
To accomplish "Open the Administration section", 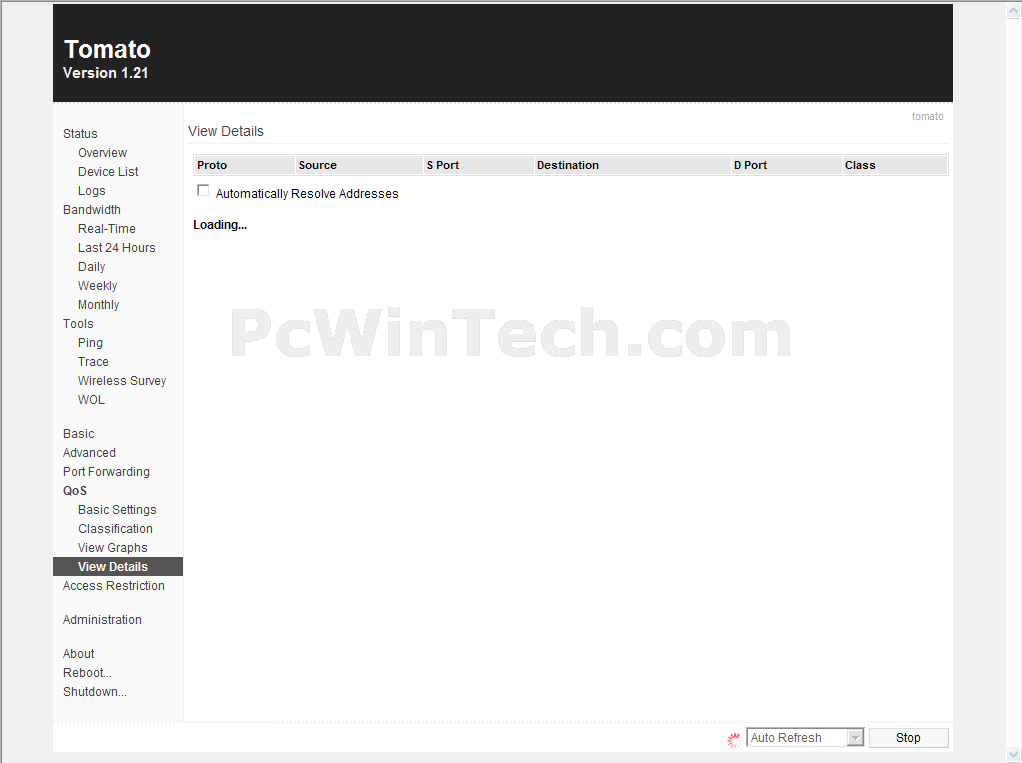I will click(102, 619).
